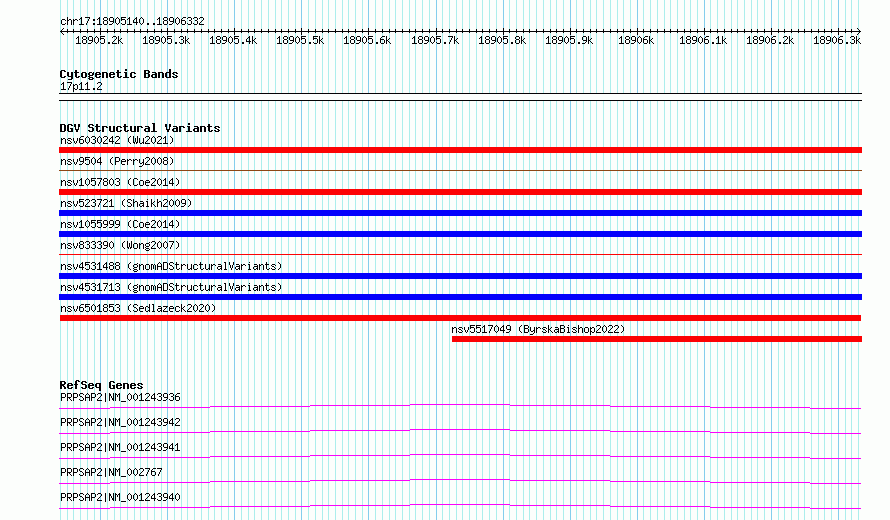
Task: Open nsv833390 (Wong2007) variant label
Action: pos(120,245)
